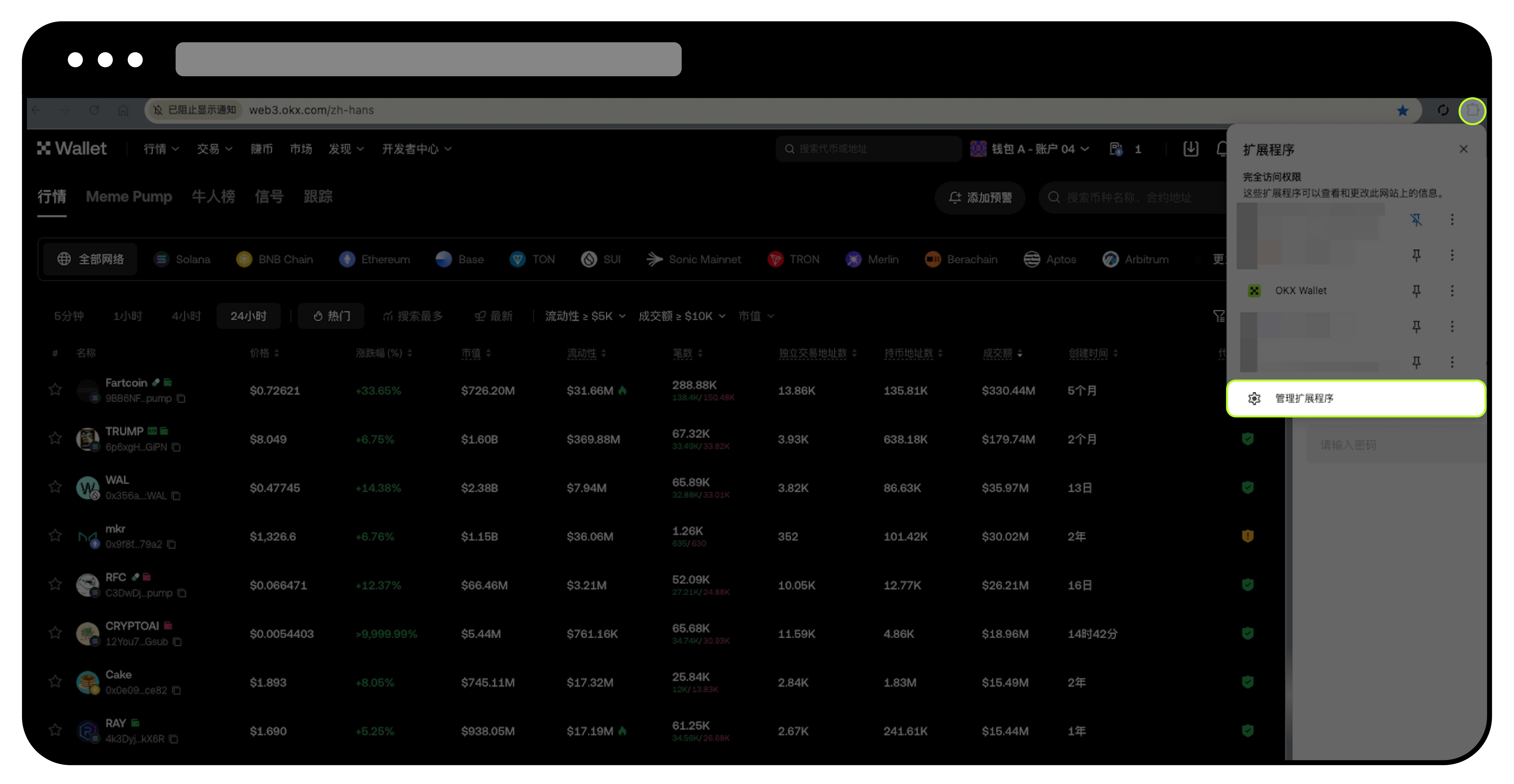The height and width of the screenshot is (784, 1514).
Task: Open the browser extensions puzzle icon
Action: [1472, 110]
